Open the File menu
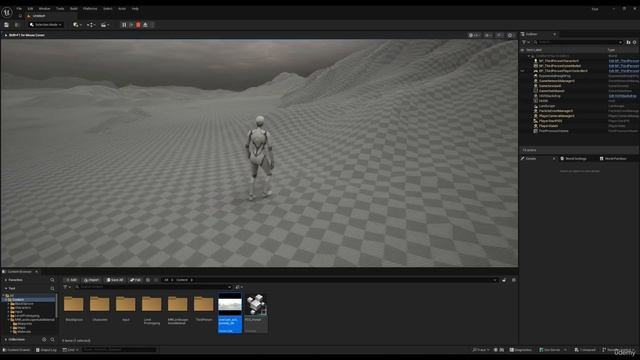This screenshot has height=360, width=640. (x=19, y=9)
